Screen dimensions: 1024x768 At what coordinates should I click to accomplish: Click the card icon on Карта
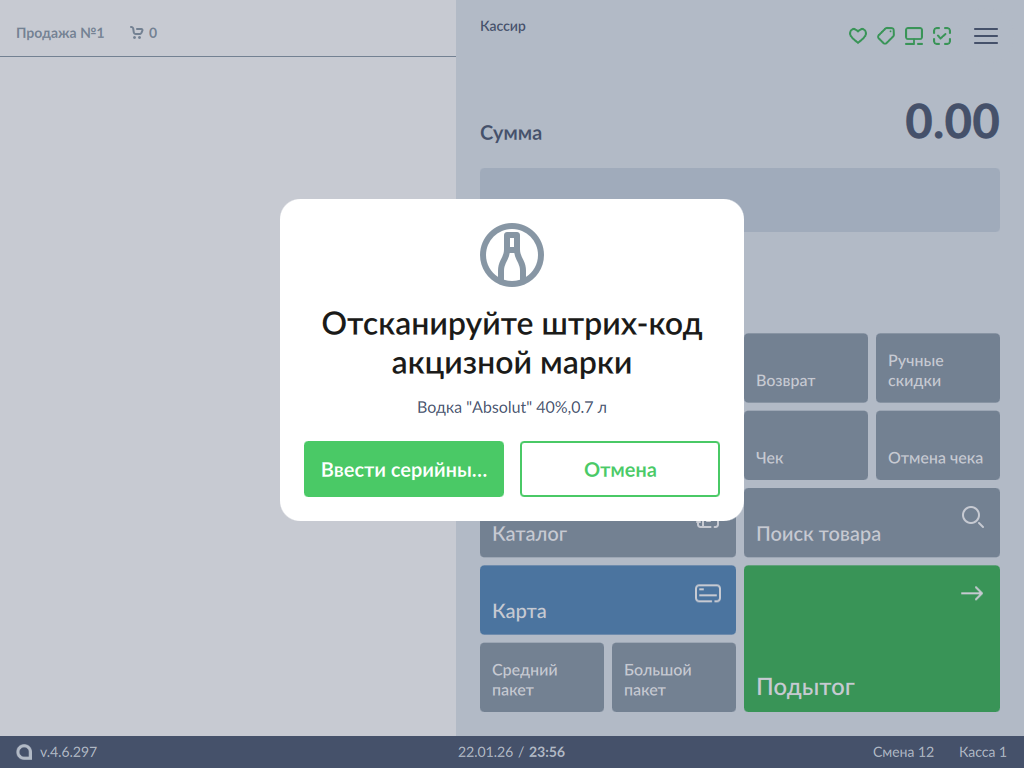[707, 594]
